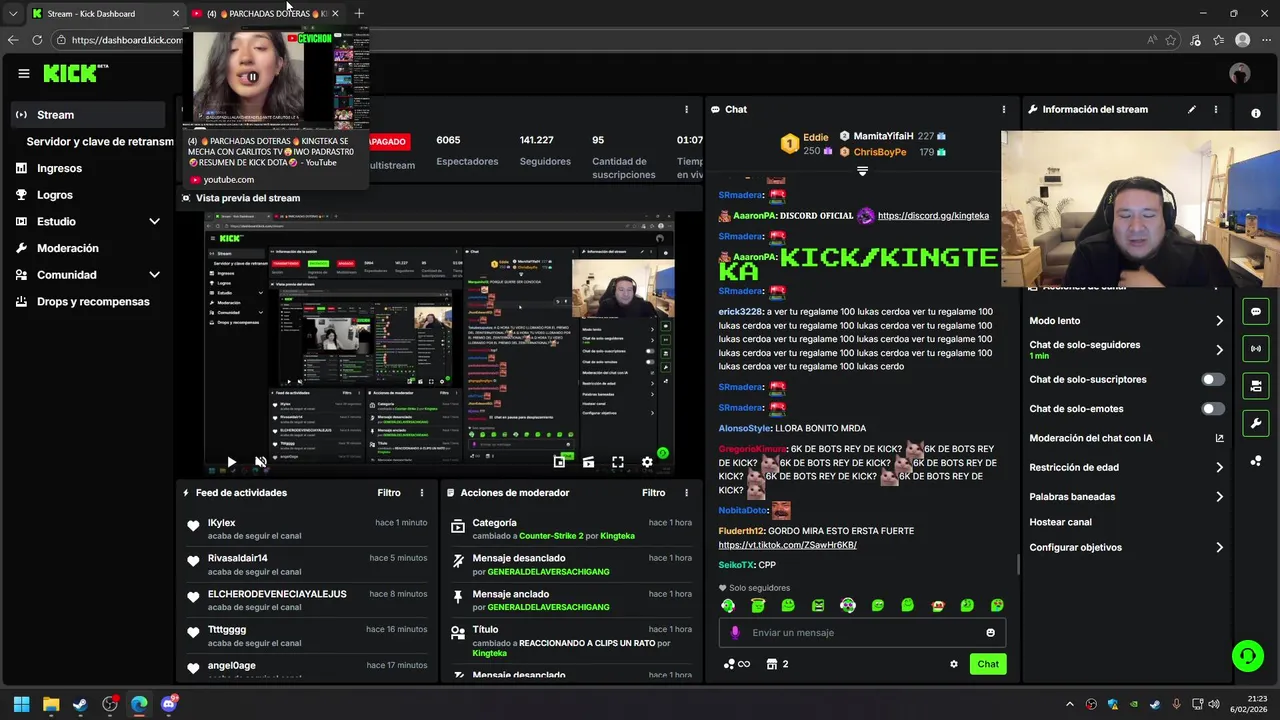The height and width of the screenshot is (720, 1280).
Task: Unmute the stream preview audio
Action: click(260, 462)
